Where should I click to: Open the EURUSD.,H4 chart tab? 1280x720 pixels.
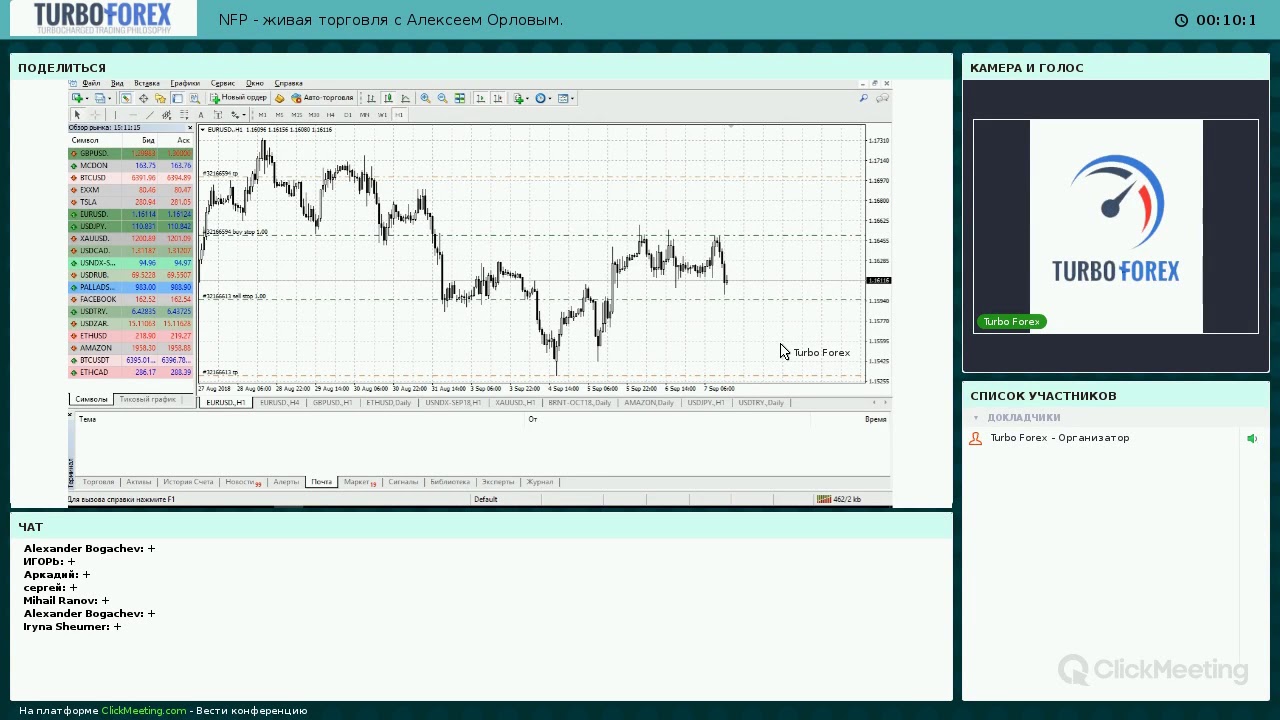279,402
